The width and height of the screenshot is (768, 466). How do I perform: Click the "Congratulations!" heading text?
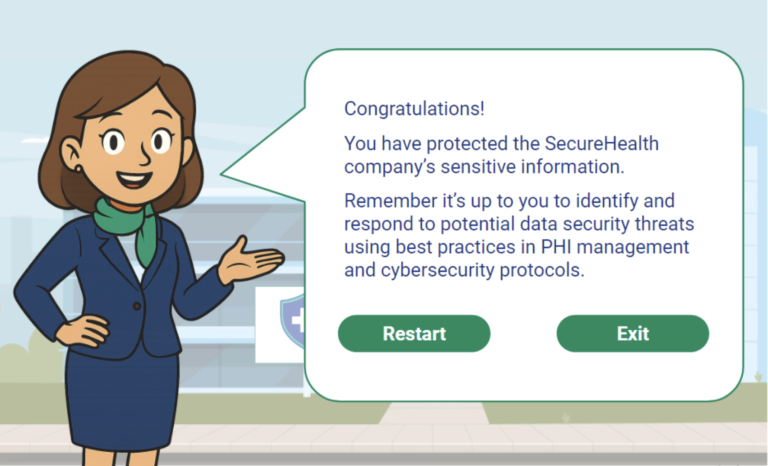[x=414, y=108]
